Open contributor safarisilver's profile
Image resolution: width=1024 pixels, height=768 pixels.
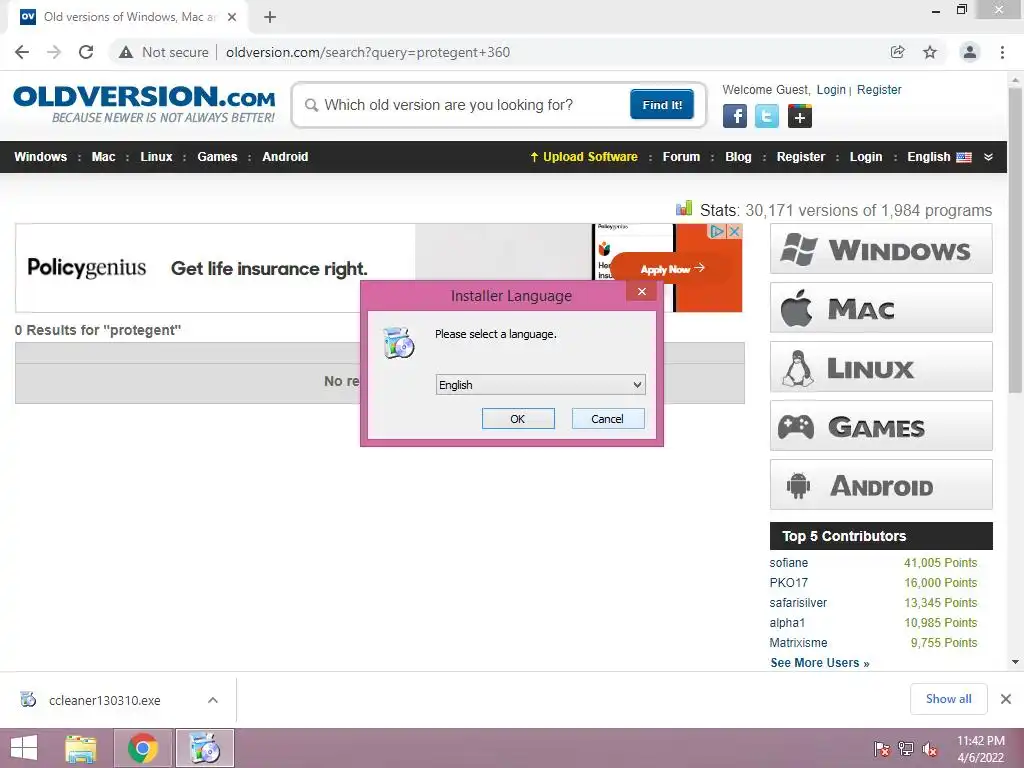coord(798,603)
